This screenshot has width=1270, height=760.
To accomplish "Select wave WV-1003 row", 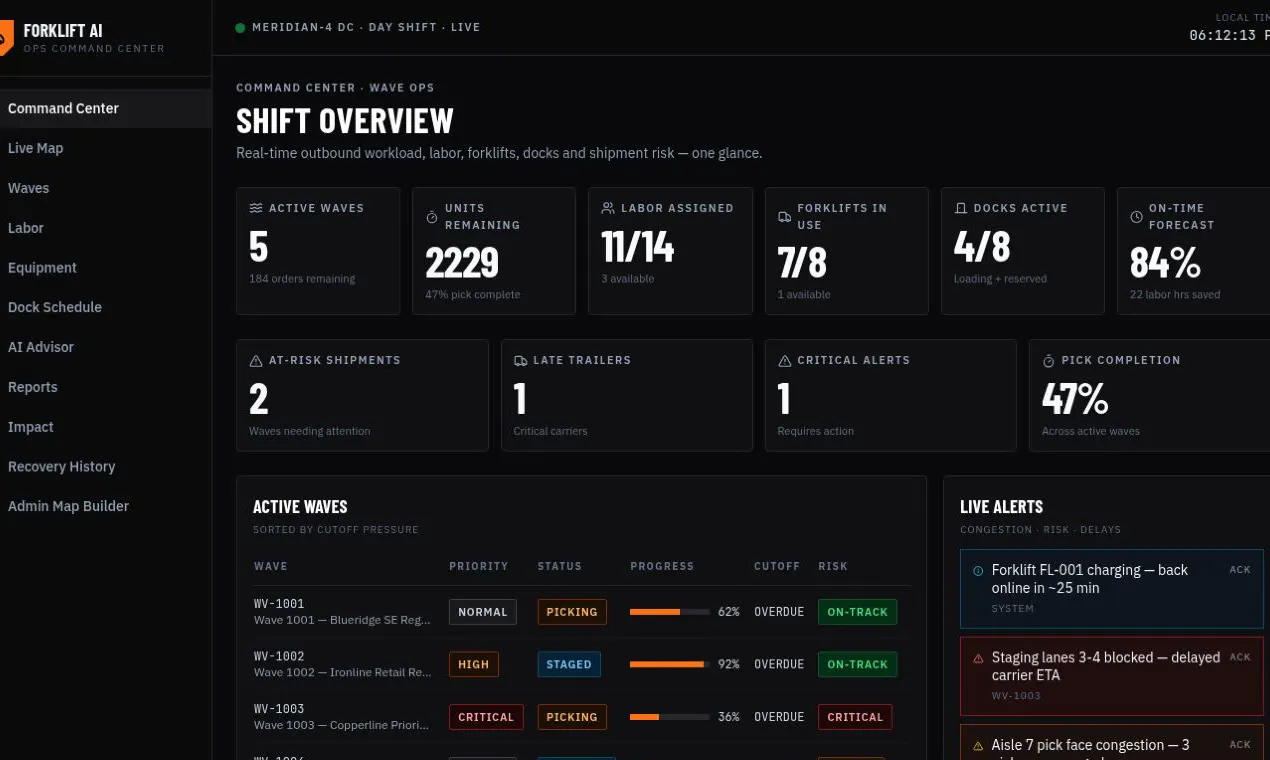I will [x=582, y=717].
